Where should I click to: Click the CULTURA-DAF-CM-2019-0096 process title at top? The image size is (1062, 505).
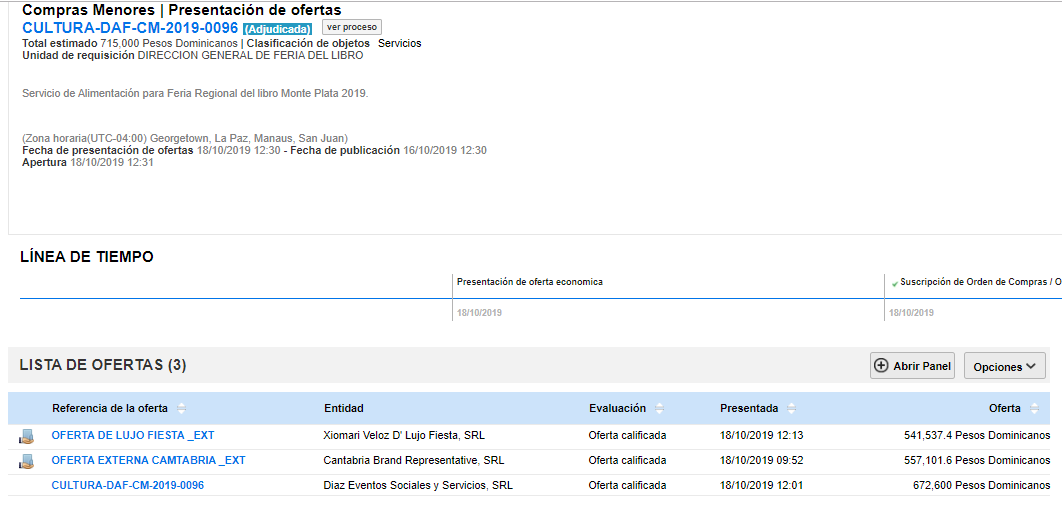pos(130,28)
